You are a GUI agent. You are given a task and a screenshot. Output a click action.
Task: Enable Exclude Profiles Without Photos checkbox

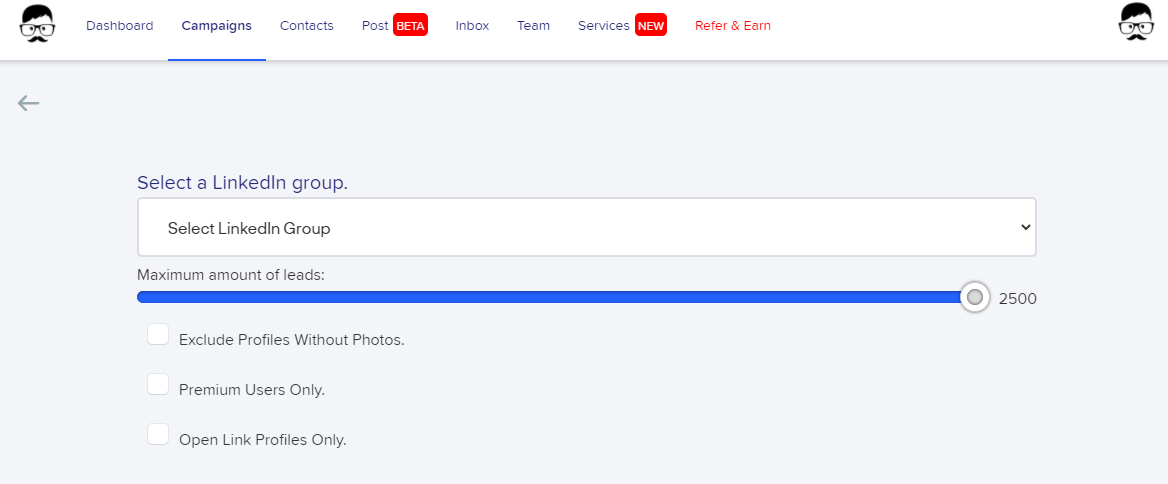pos(158,334)
